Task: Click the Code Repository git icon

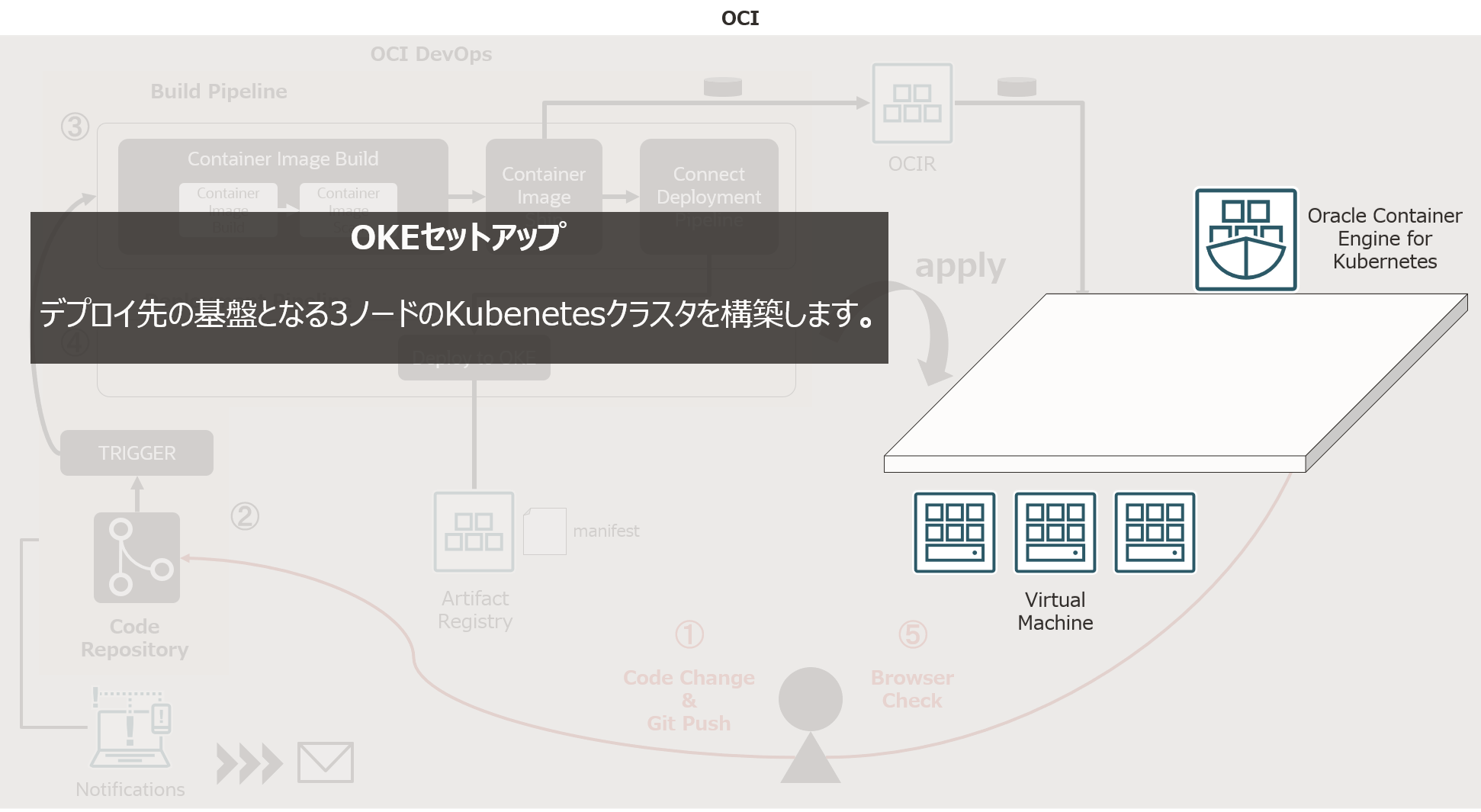Action: point(137,557)
